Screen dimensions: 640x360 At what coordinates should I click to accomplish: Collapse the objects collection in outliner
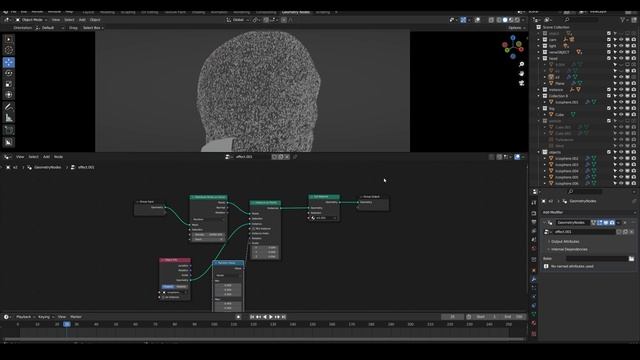[539, 152]
